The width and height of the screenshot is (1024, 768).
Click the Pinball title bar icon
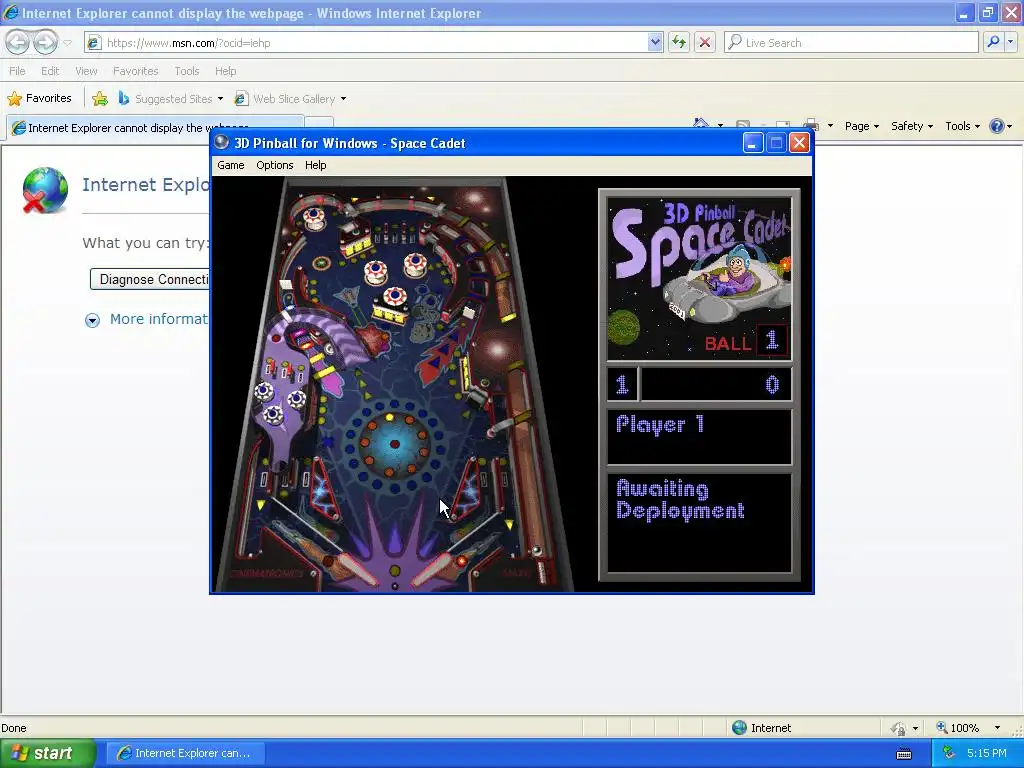click(x=221, y=142)
